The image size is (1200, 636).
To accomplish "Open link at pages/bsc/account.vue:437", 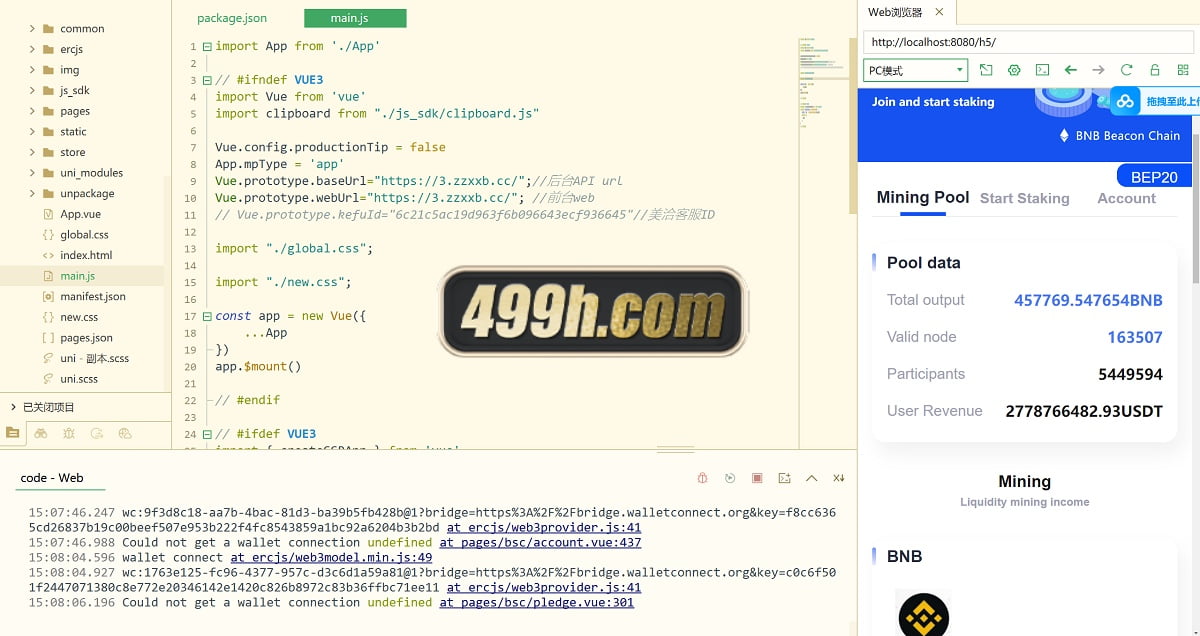I will pyautogui.click(x=540, y=542).
